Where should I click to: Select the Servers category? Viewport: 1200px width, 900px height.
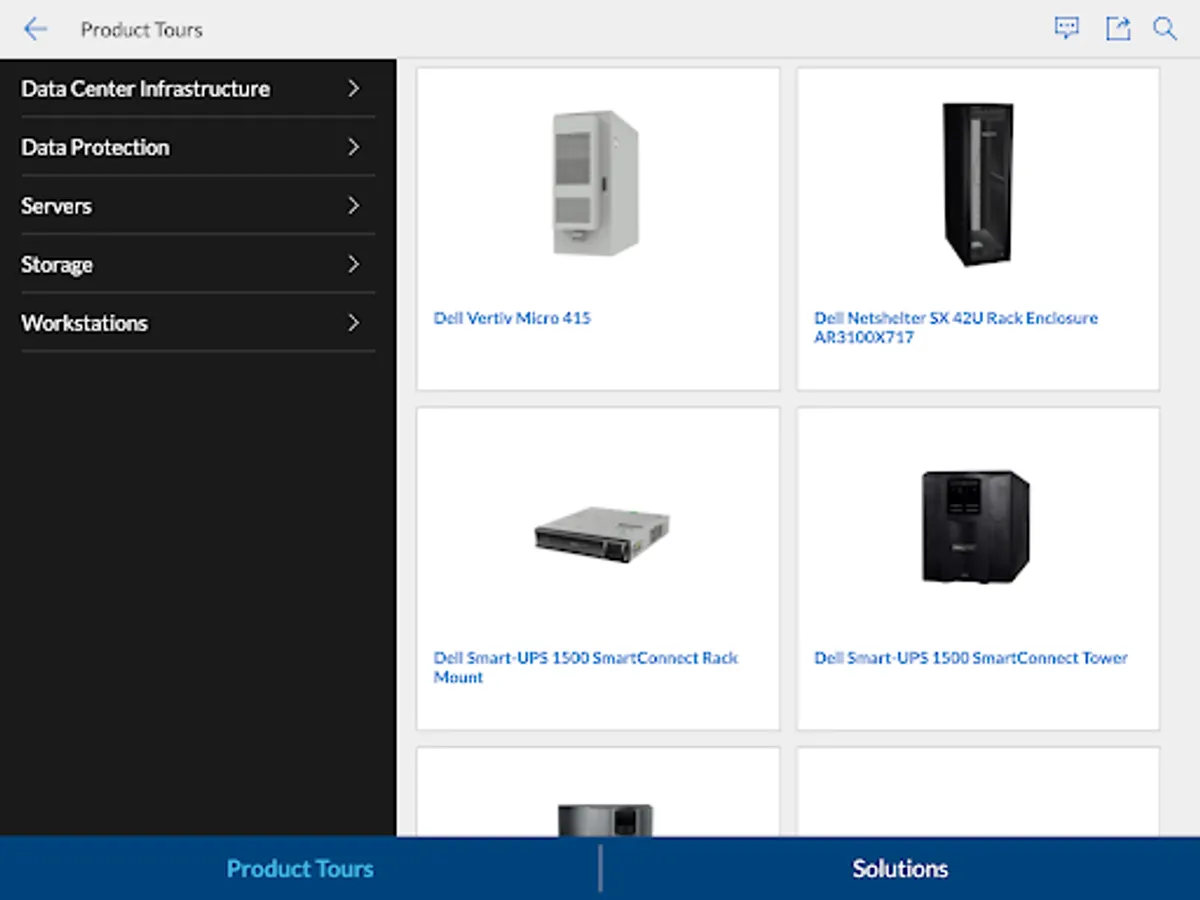coord(198,206)
